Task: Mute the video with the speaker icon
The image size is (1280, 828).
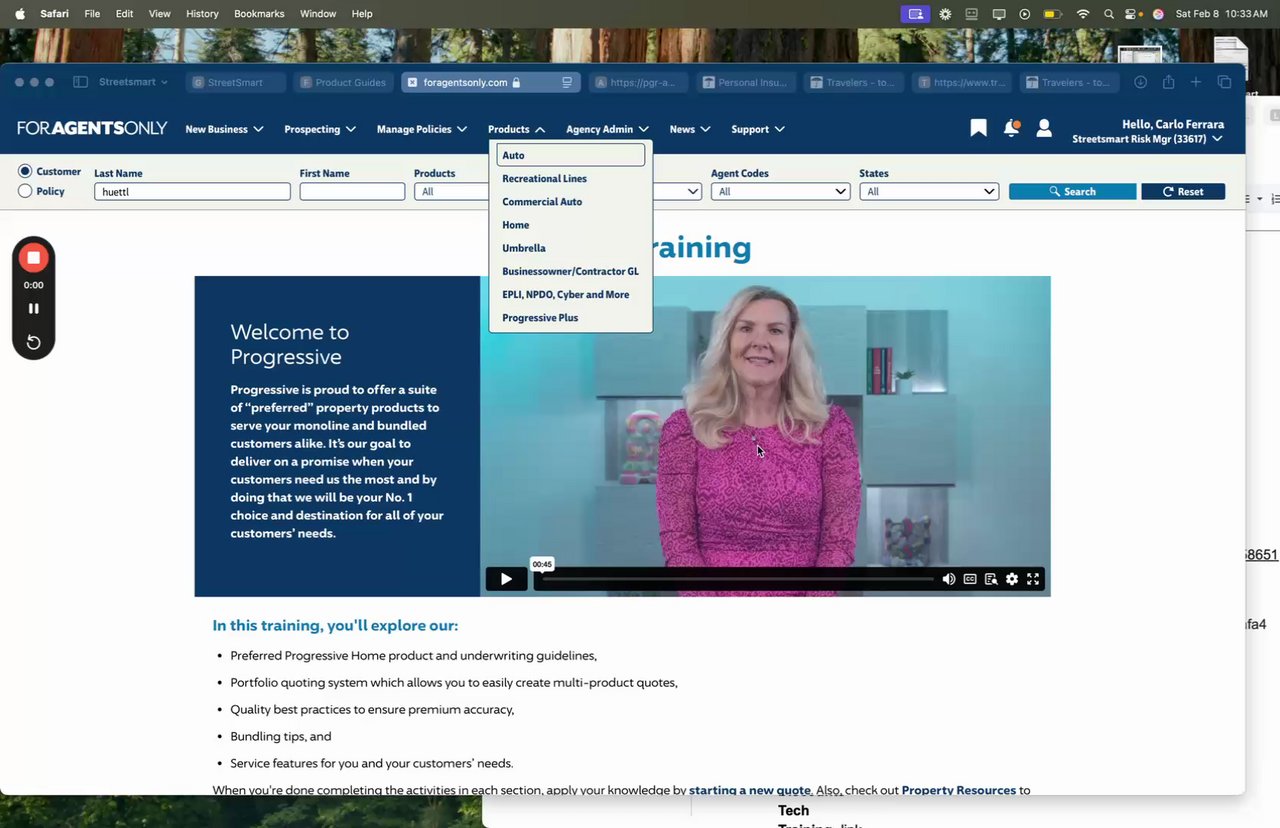Action: click(x=948, y=579)
